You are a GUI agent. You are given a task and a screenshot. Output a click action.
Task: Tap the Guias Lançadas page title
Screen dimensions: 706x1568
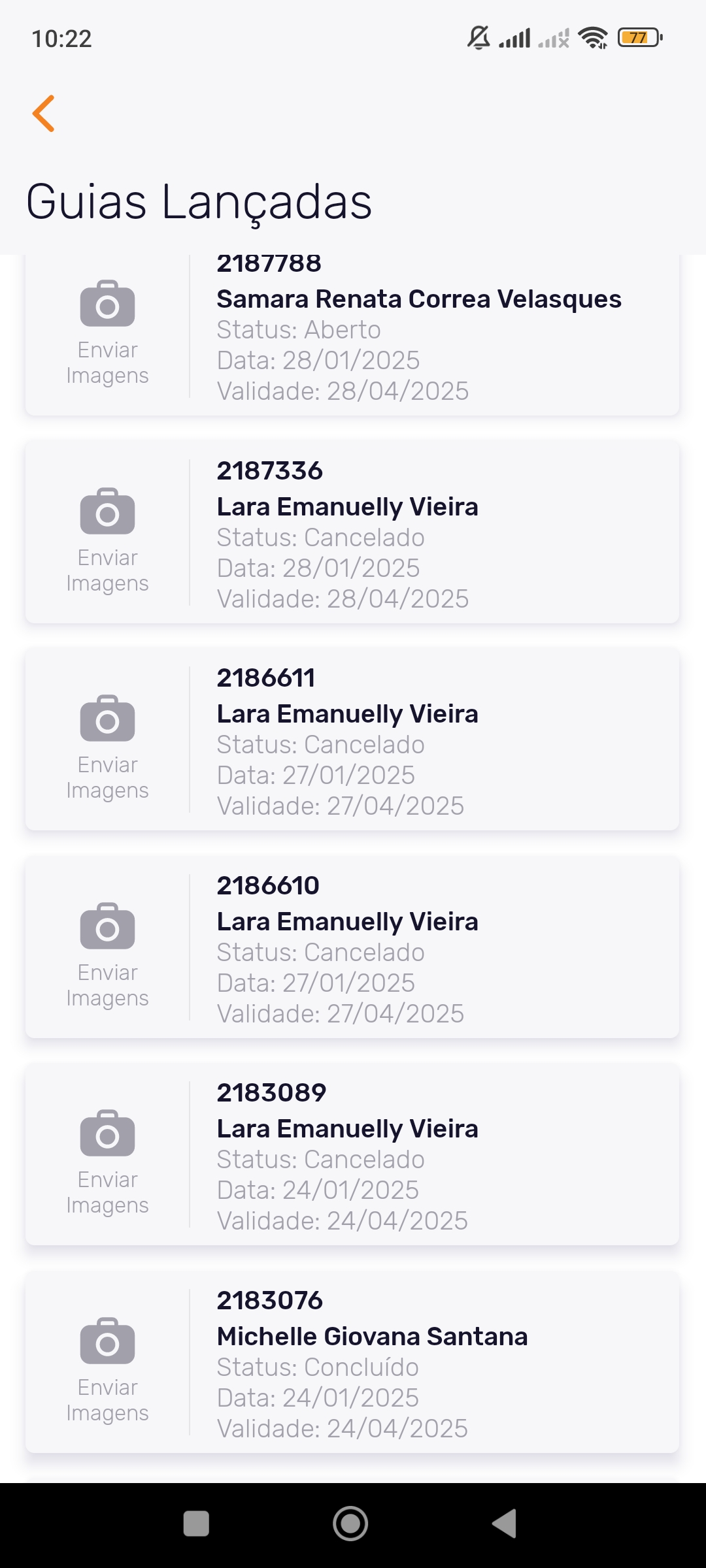point(199,201)
